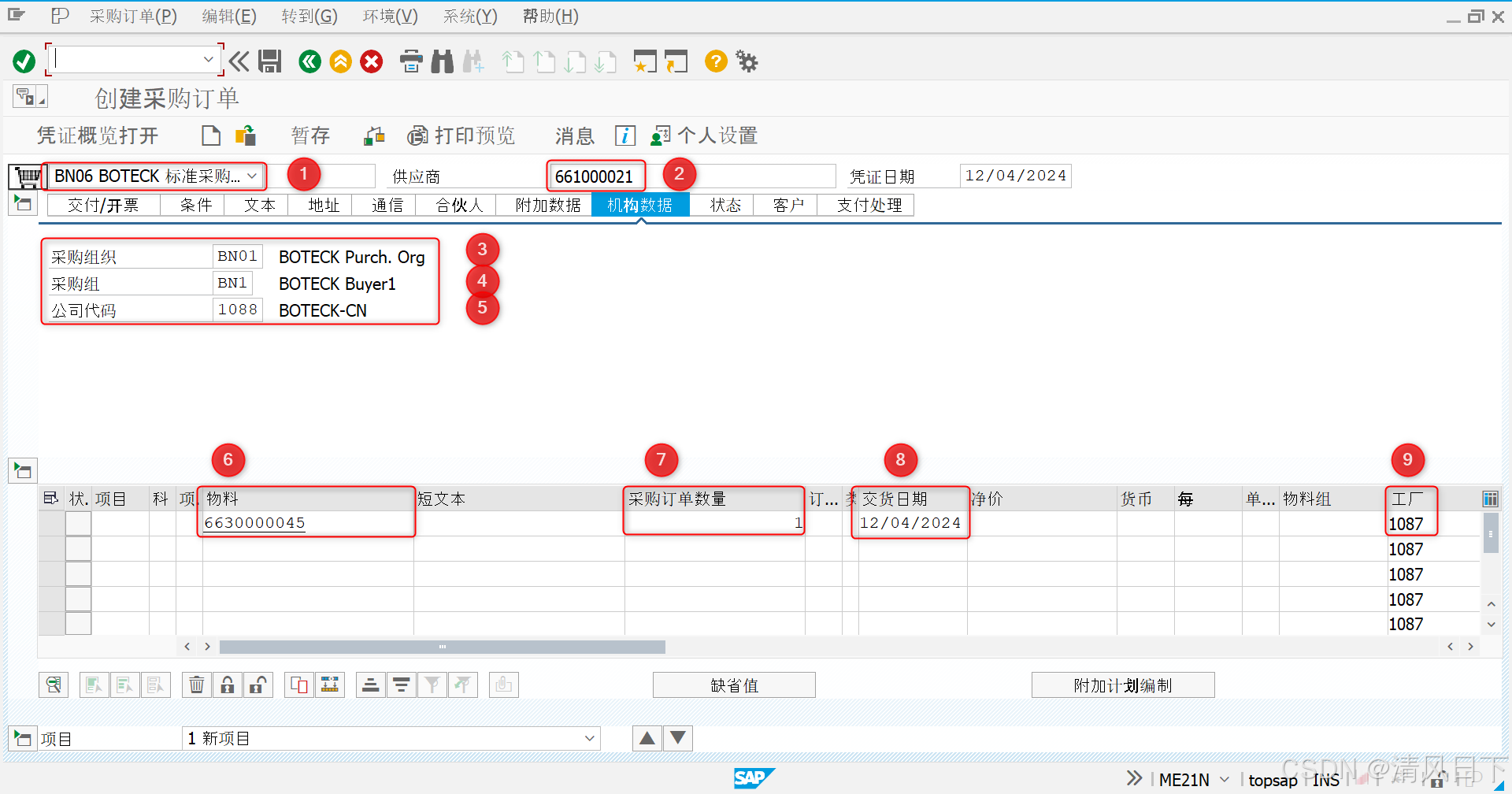Screen dimensions: 1512x794
Task: Switch to the 交付/开票 tab
Action: click(x=103, y=205)
